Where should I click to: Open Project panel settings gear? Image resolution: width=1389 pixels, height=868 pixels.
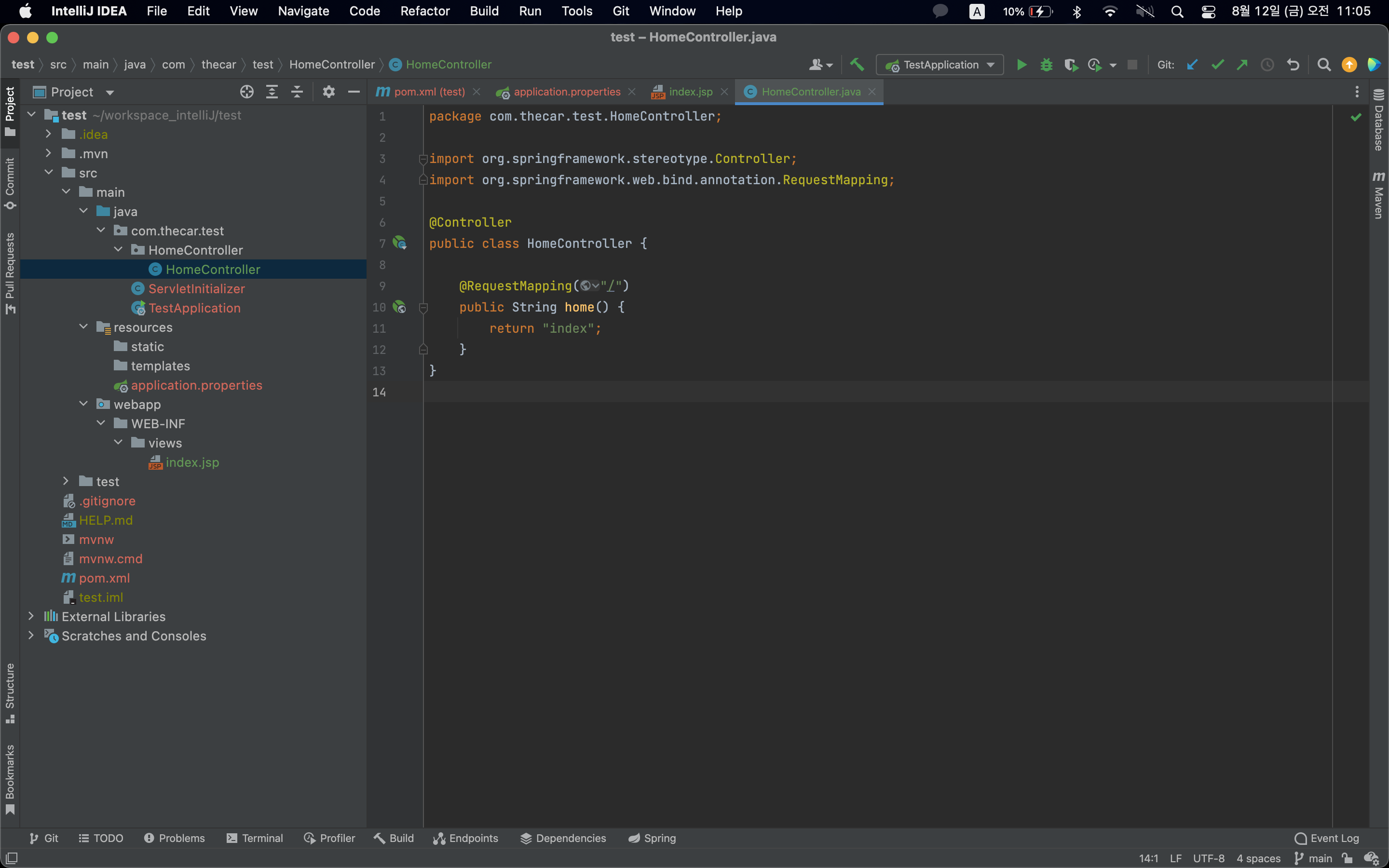[328, 92]
